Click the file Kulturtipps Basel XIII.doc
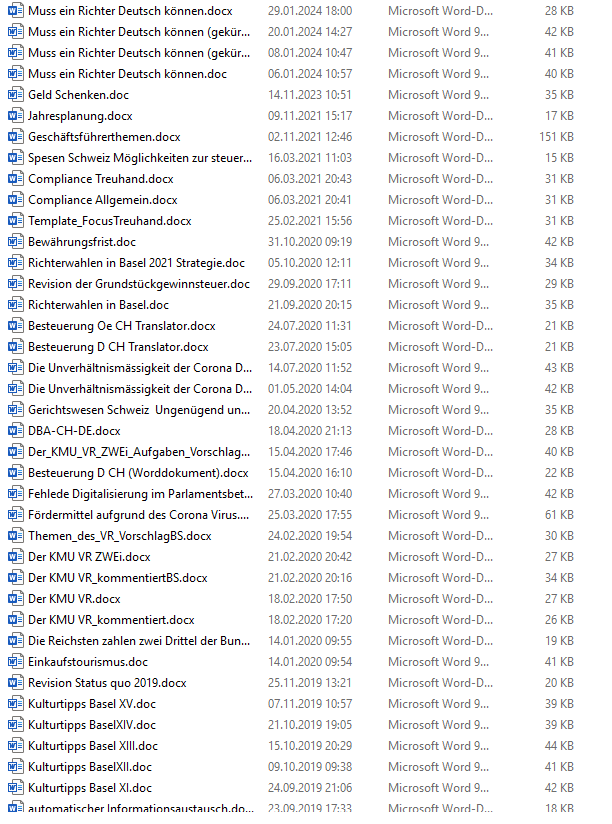The image size is (612, 824). (92, 746)
